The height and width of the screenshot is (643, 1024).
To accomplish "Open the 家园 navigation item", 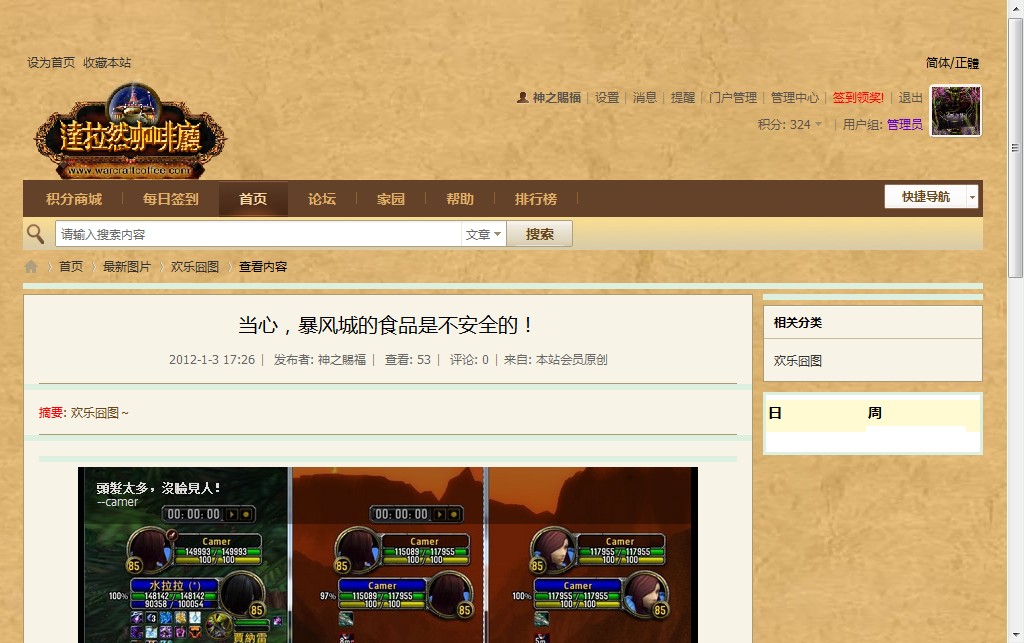I will tap(391, 199).
